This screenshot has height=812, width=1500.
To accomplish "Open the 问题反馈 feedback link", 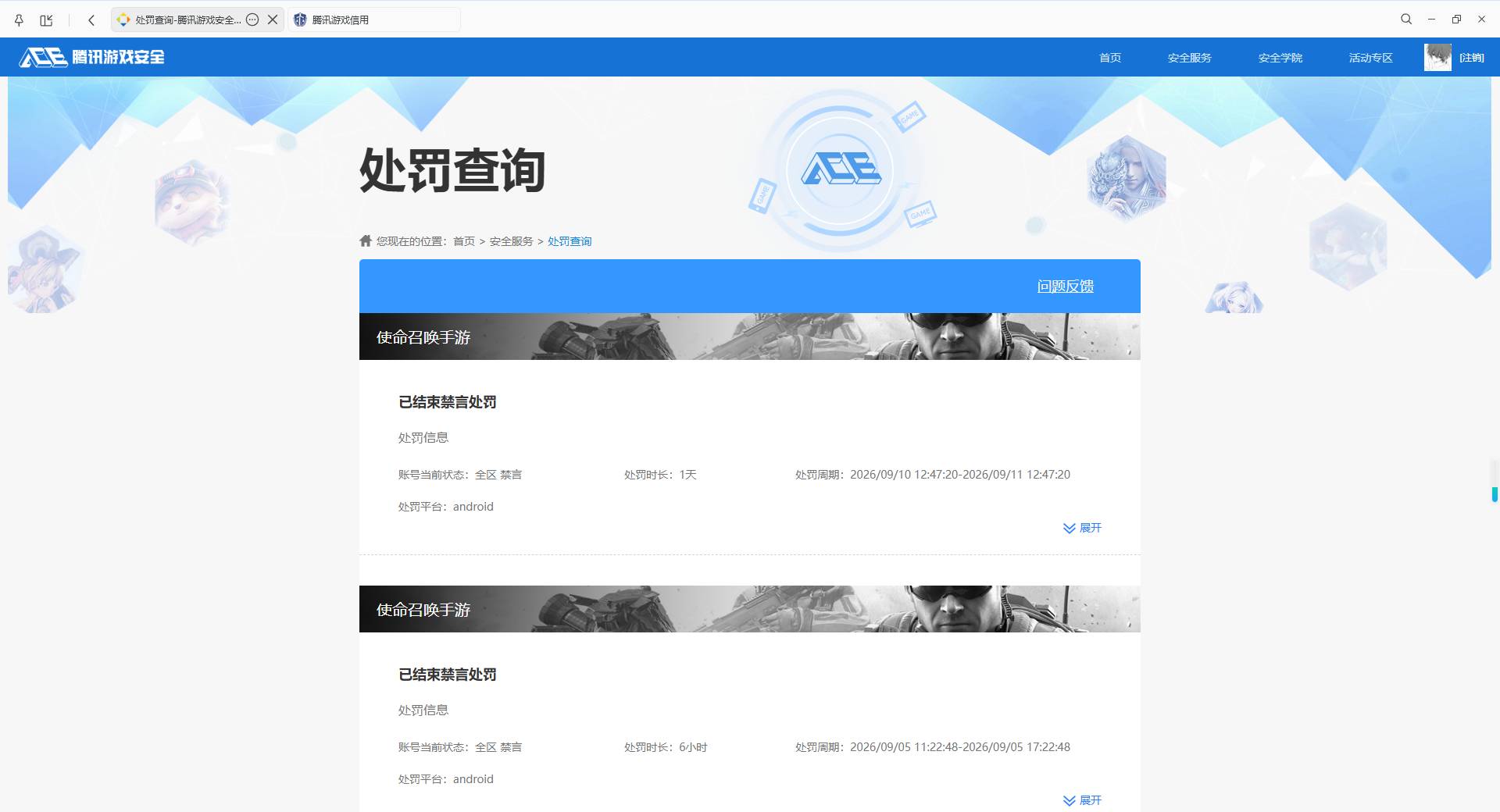I will [1066, 287].
